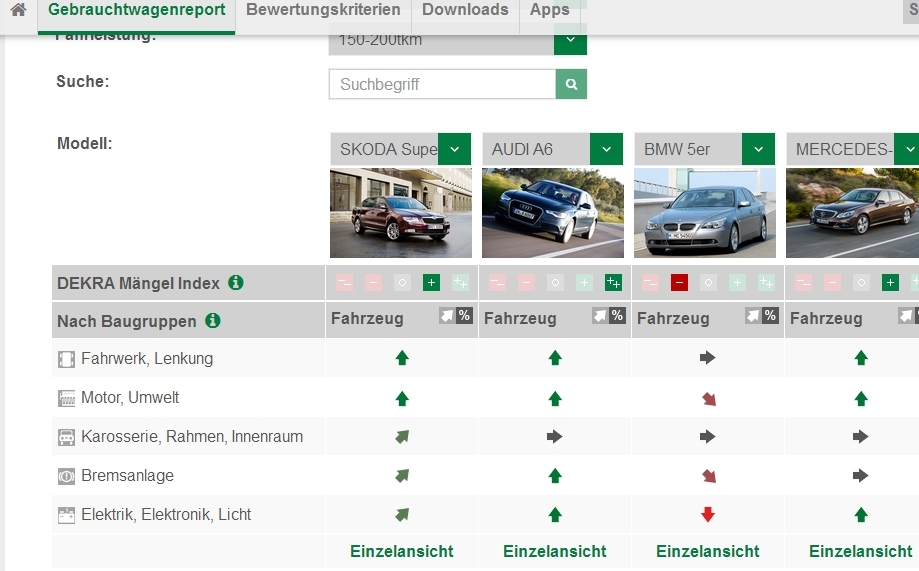Screen dimensions: 919x571
Task: Click Mercedes' Fahrwerk green up arrow
Action: coord(861,358)
